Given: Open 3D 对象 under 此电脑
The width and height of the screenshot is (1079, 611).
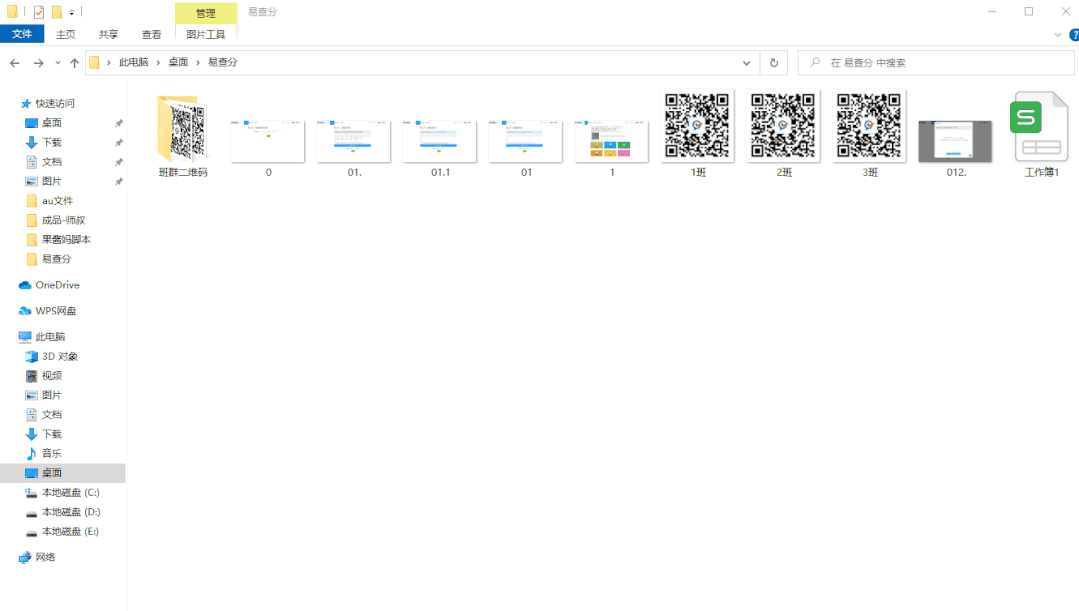Looking at the screenshot, I should [60, 356].
